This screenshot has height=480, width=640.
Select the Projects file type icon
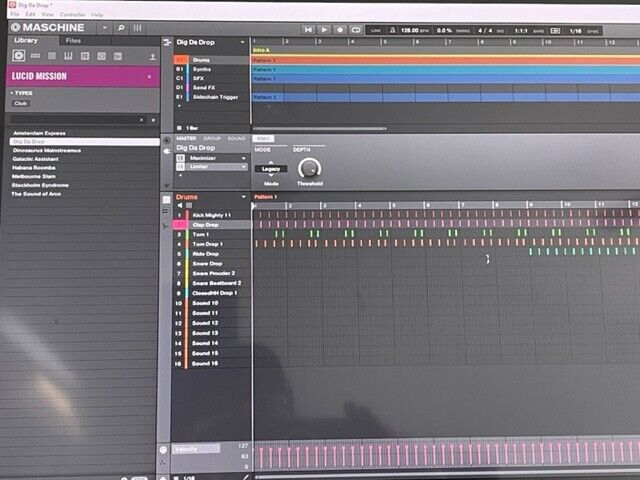point(18,56)
